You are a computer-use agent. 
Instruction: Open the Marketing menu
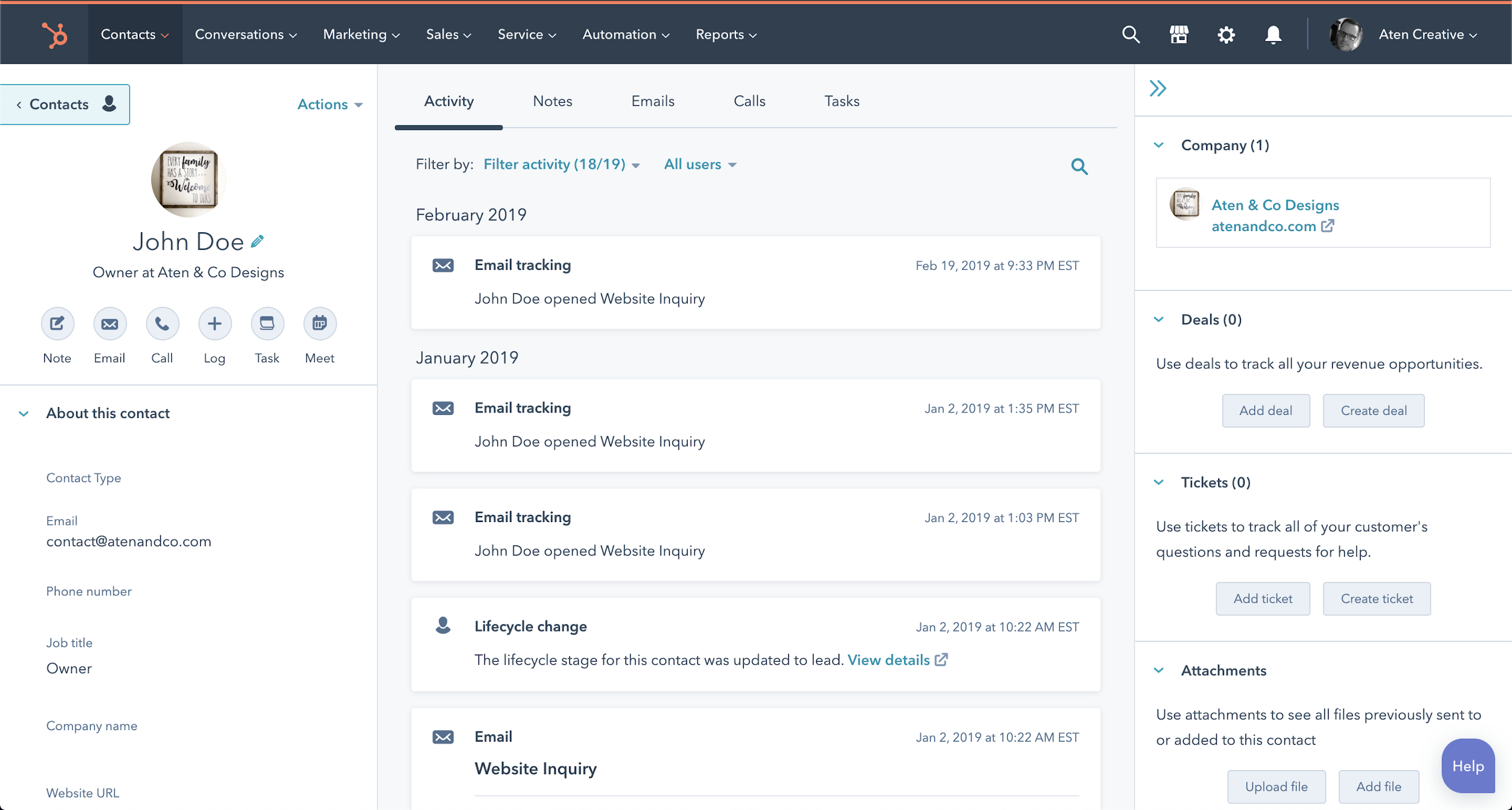click(360, 34)
